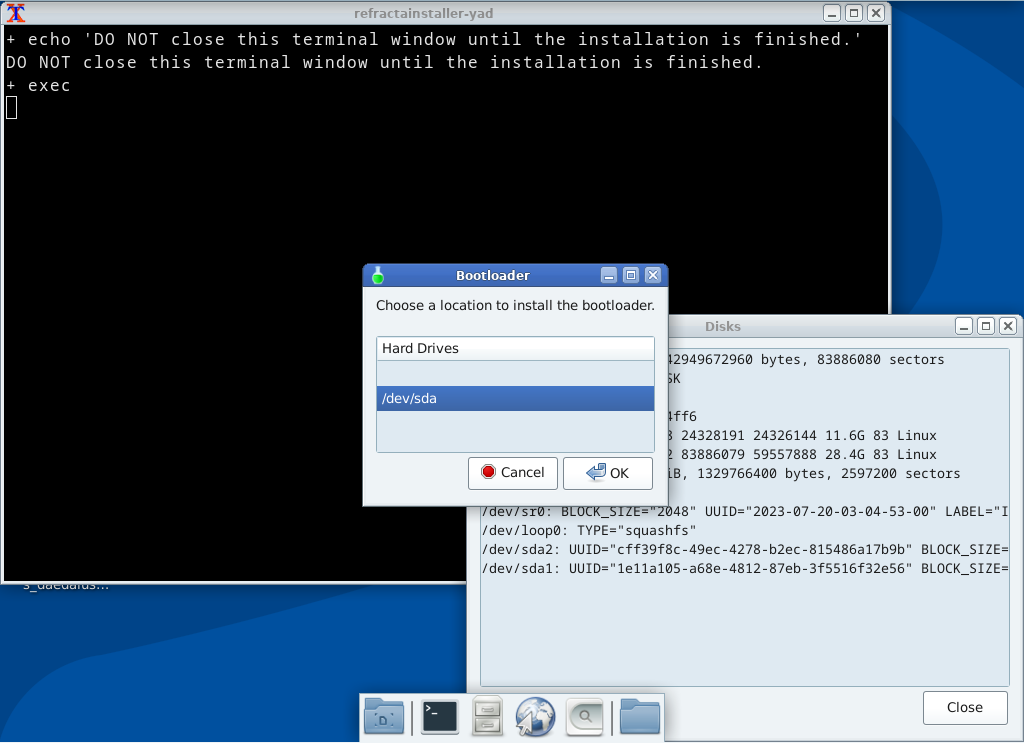Maximize the Bootloader dialog window
The image size is (1024, 743).
click(x=630, y=275)
